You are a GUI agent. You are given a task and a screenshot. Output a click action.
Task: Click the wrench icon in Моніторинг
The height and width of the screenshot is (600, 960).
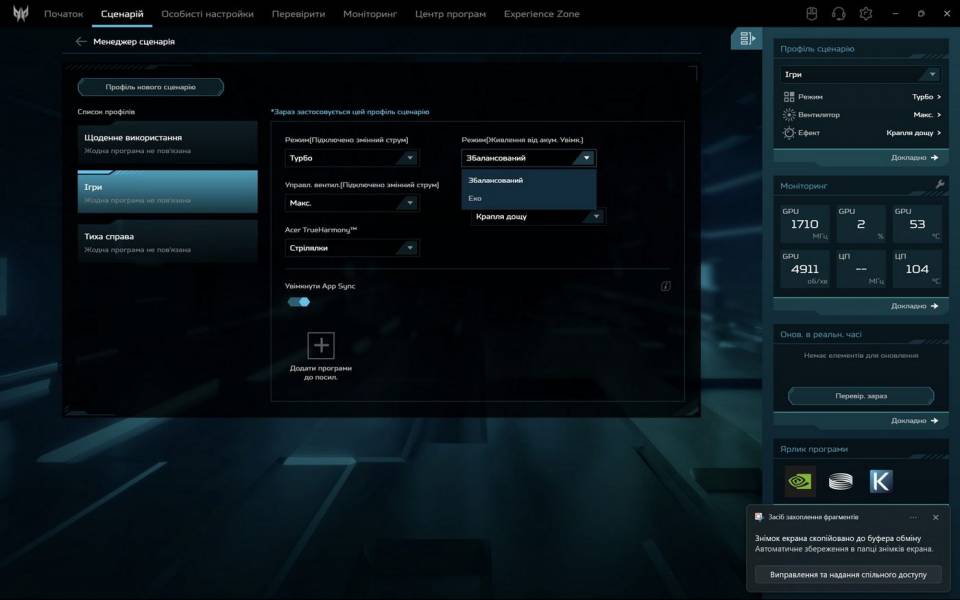tap(939, 185)
